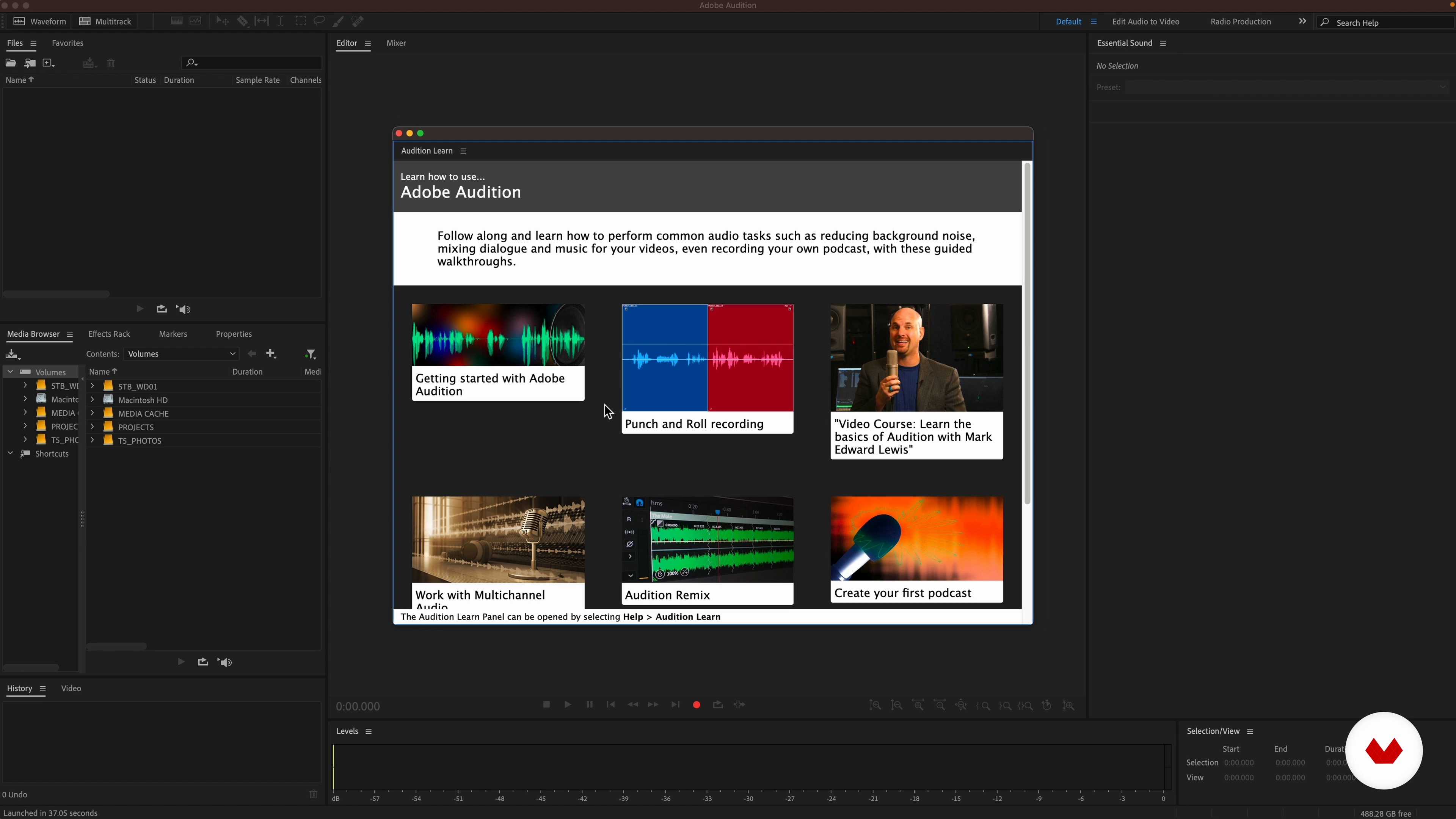Select Edit Audio to Video workspace

(1146, 22)
